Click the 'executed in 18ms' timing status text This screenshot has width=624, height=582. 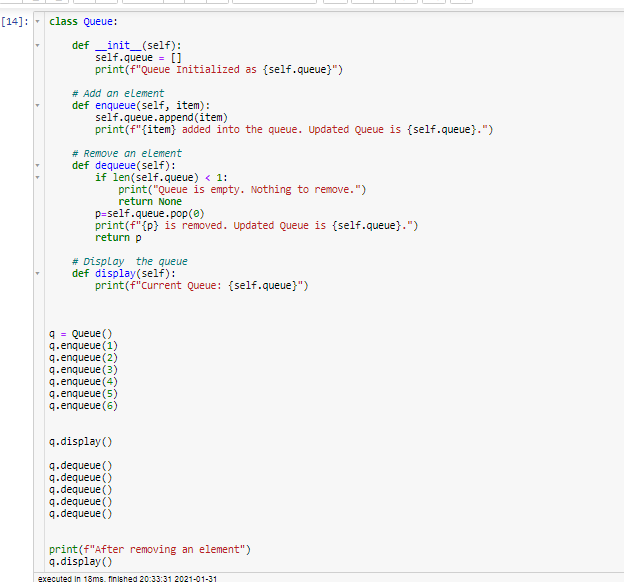pyautogui.click(x=127, y=578)
